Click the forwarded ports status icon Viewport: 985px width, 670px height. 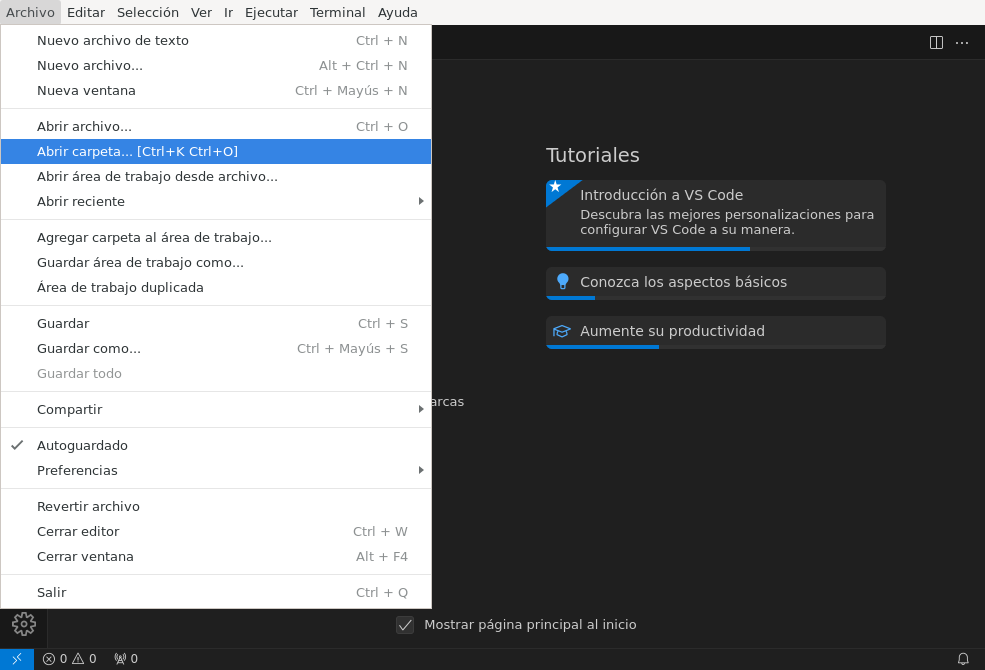click(126, 659)
